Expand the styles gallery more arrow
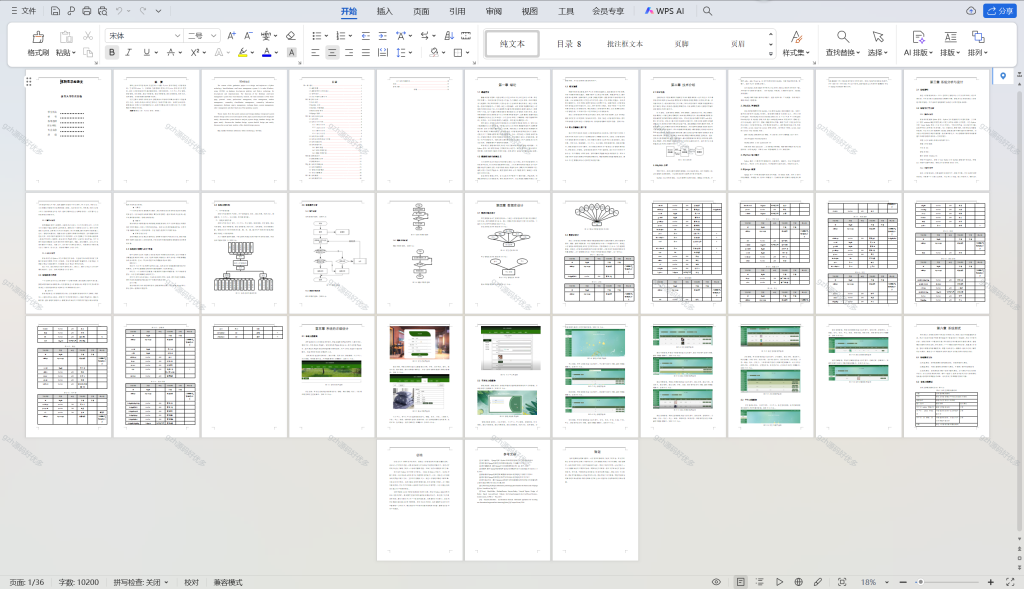This screenshot has height=589, width=1024. coord(771,54)
